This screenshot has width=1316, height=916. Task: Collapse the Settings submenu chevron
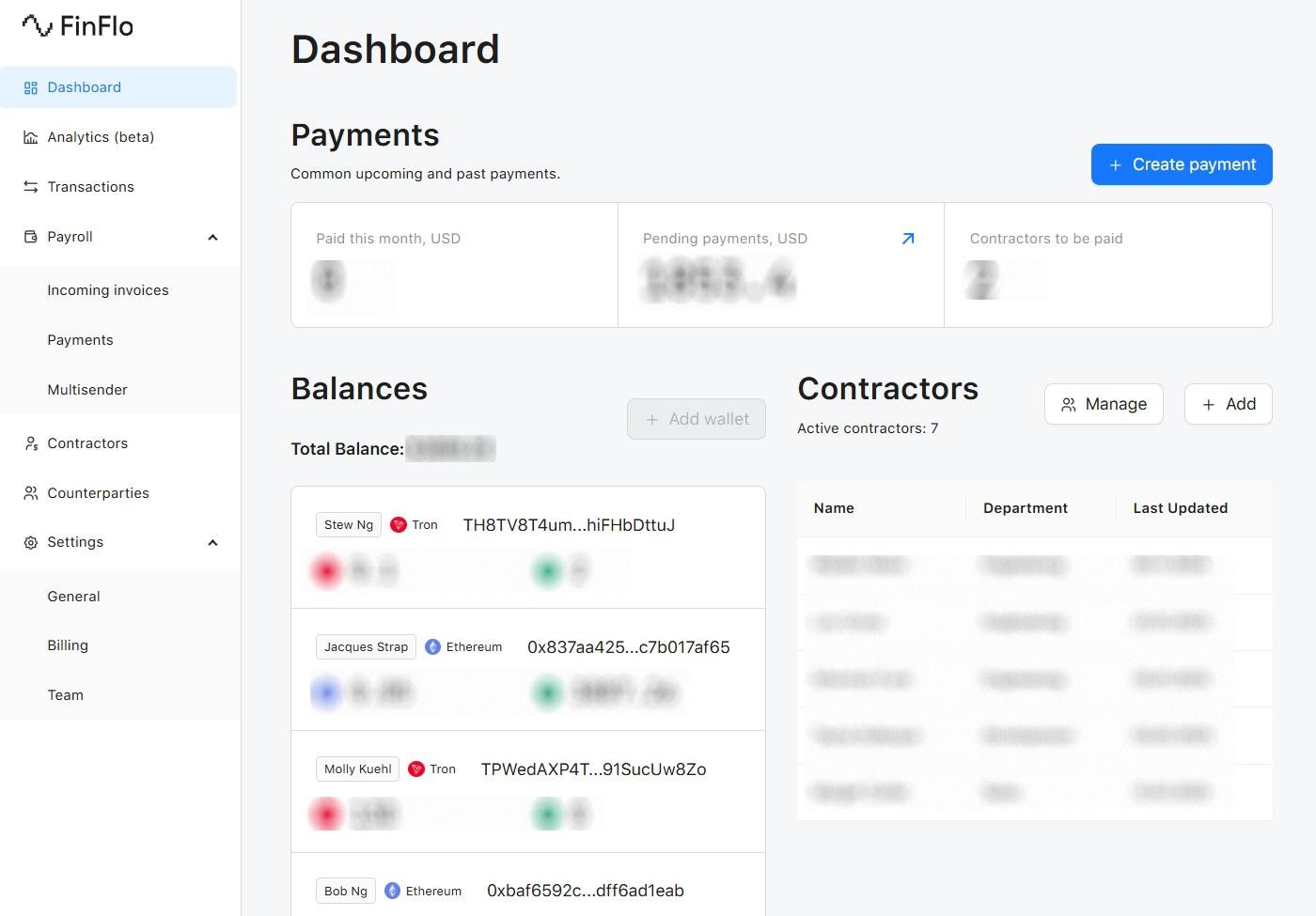pyautogui.click(x=212, y=543)
